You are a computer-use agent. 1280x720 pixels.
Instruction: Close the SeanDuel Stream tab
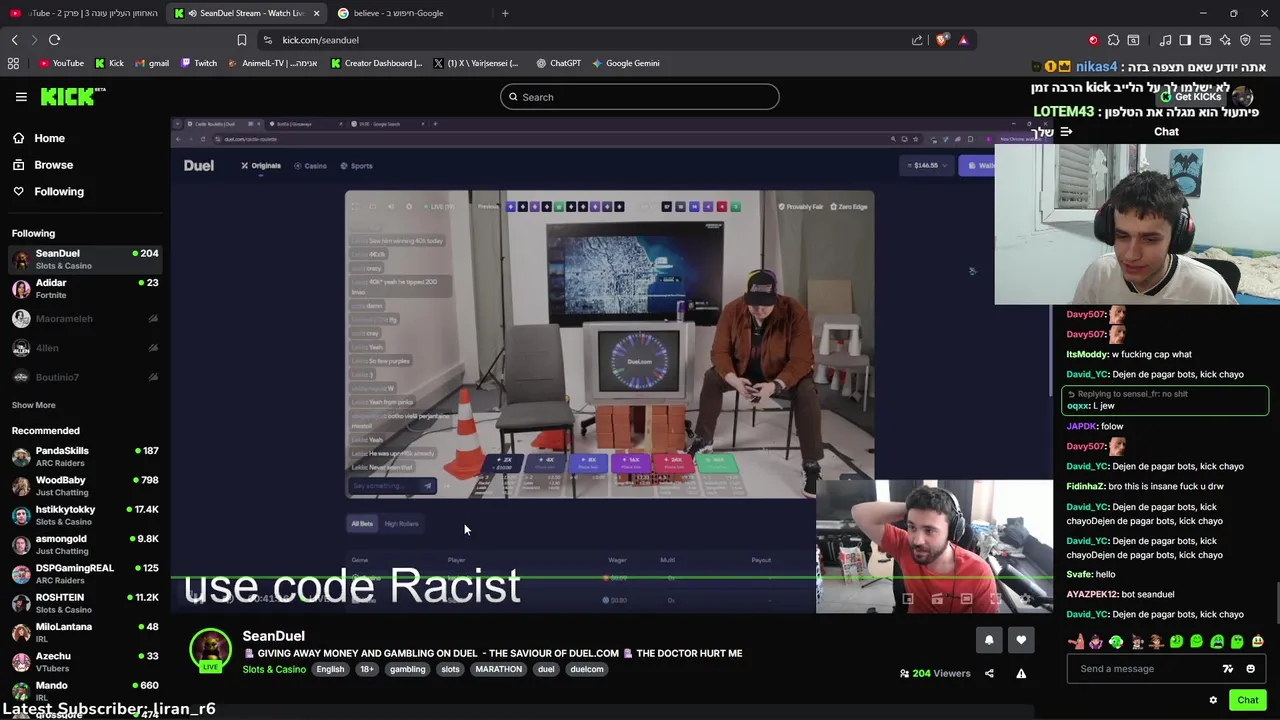click(x=317, y=13)
